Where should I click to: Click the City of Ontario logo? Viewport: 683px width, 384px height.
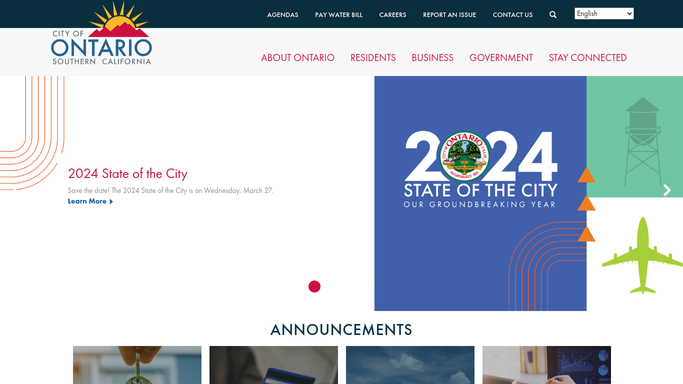101,34
